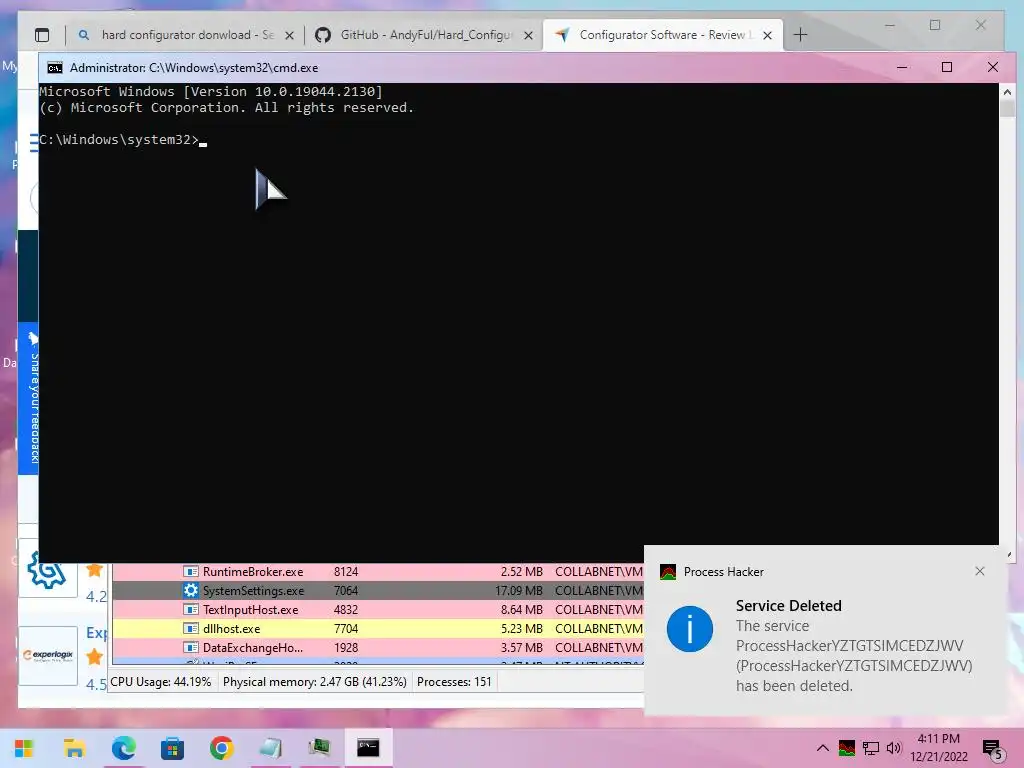Click the blue gear product logo thumbnail
1024x768 pixels.
click(x=48, y=569)
